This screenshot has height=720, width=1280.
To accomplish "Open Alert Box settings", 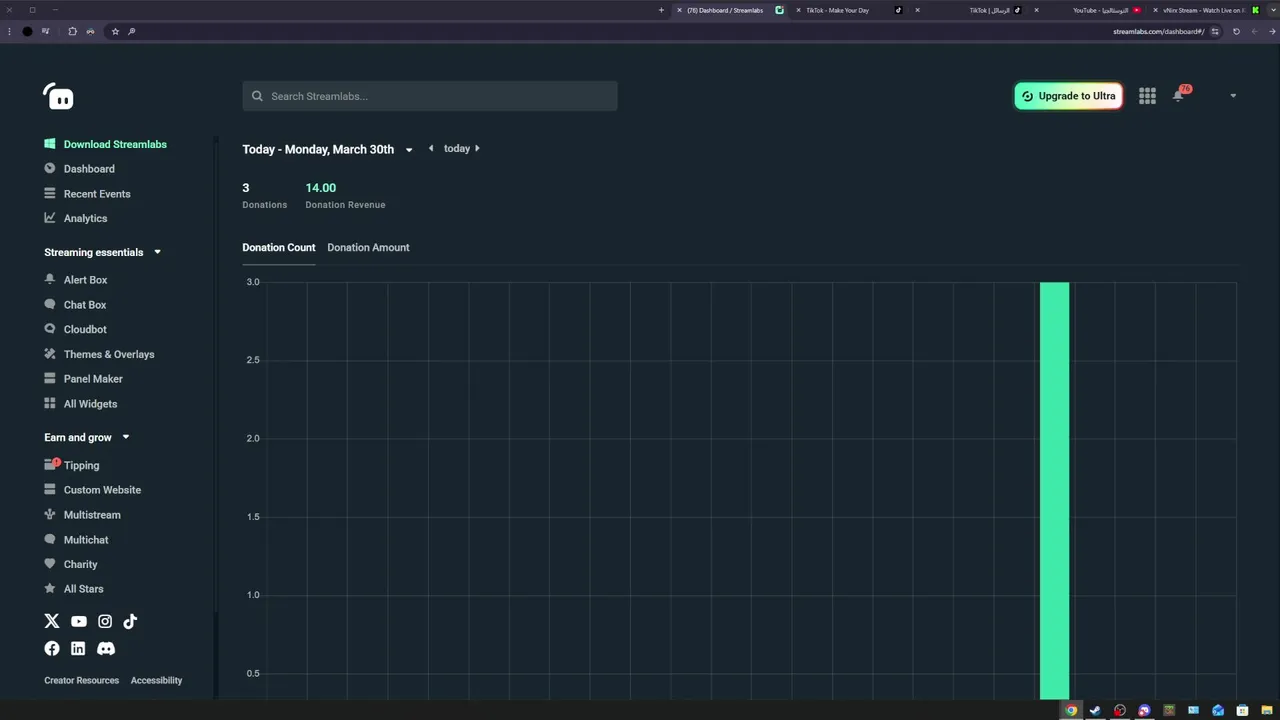I will tap(85, 280).
